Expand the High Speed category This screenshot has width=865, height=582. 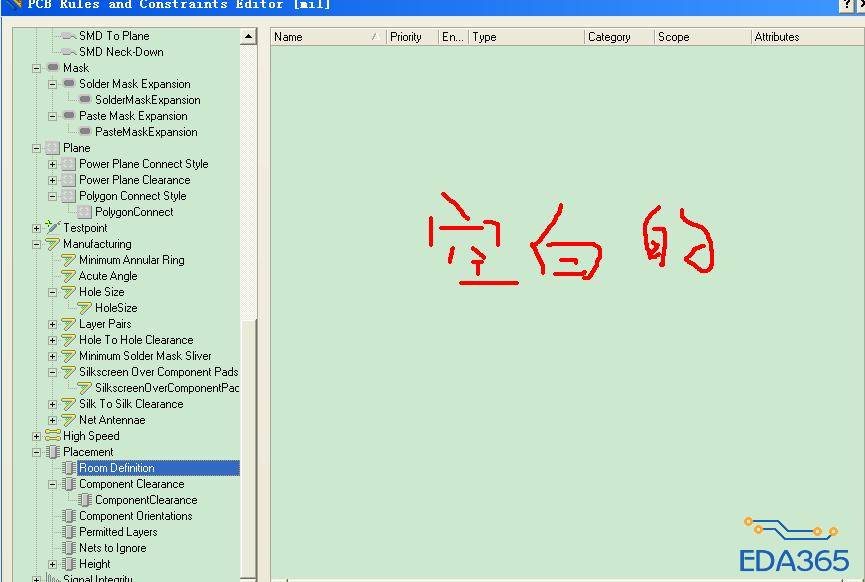coord(36,436)
